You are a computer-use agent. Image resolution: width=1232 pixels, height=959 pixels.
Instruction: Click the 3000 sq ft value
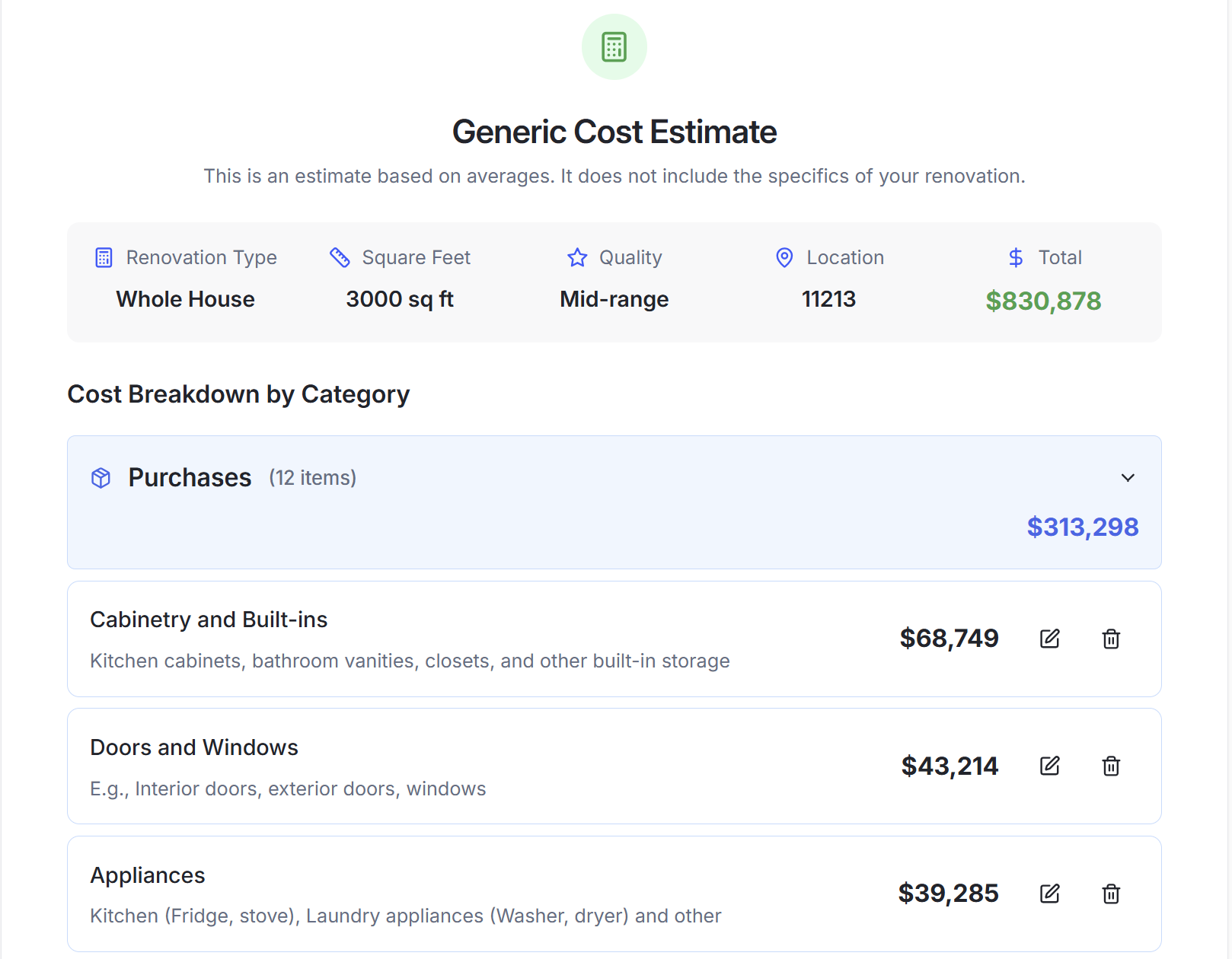click(400, 299)
